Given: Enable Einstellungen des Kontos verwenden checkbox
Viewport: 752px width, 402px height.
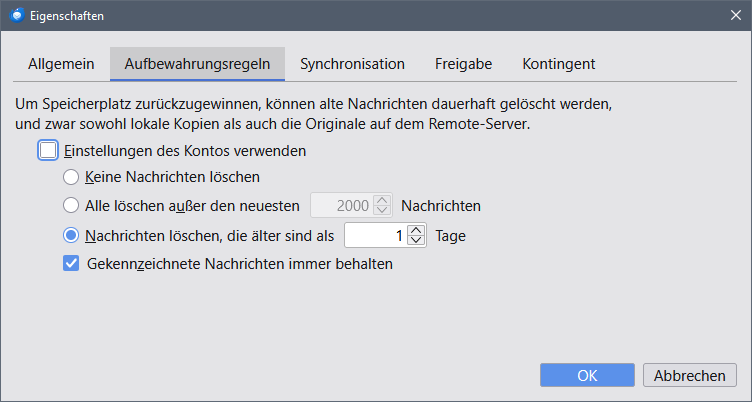Looking at the screenshot, I should (x=49, y=151).
